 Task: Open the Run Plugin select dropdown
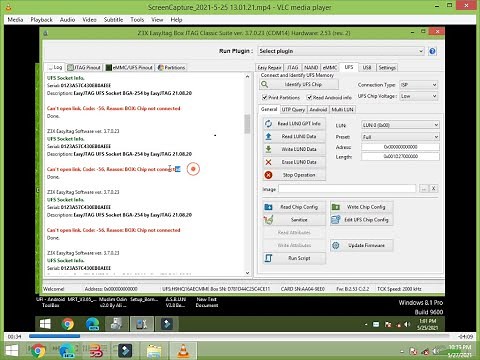[341, 51]
